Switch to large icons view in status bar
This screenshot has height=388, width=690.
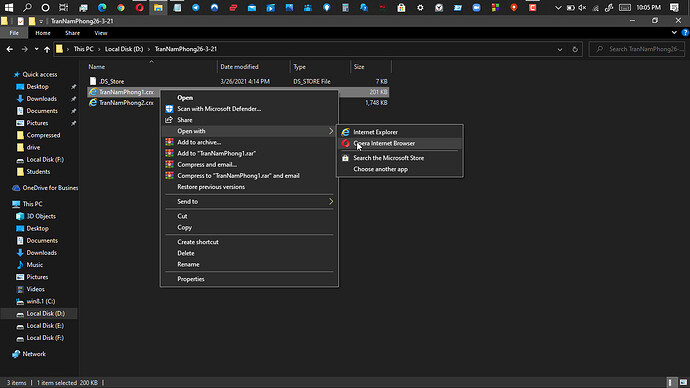pyautogui.click(x=683, y=383)
